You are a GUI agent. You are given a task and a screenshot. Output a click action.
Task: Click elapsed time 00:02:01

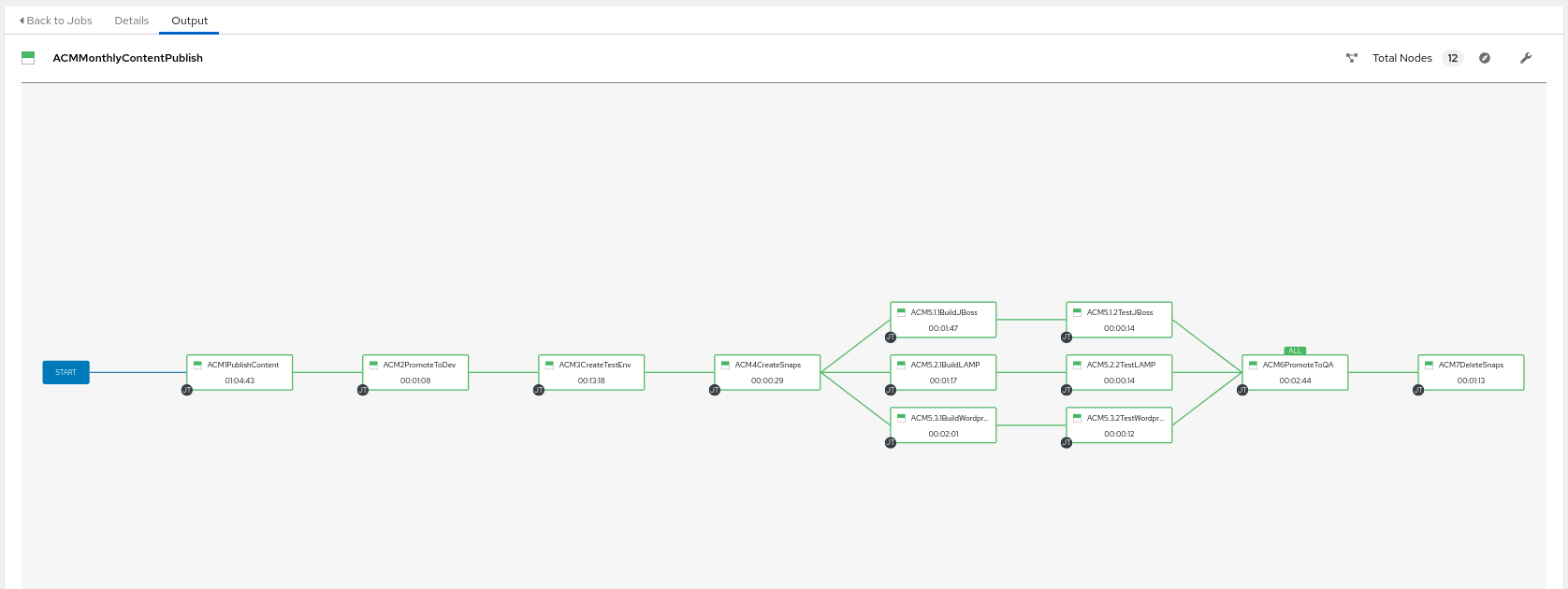(x=943, y=434)
